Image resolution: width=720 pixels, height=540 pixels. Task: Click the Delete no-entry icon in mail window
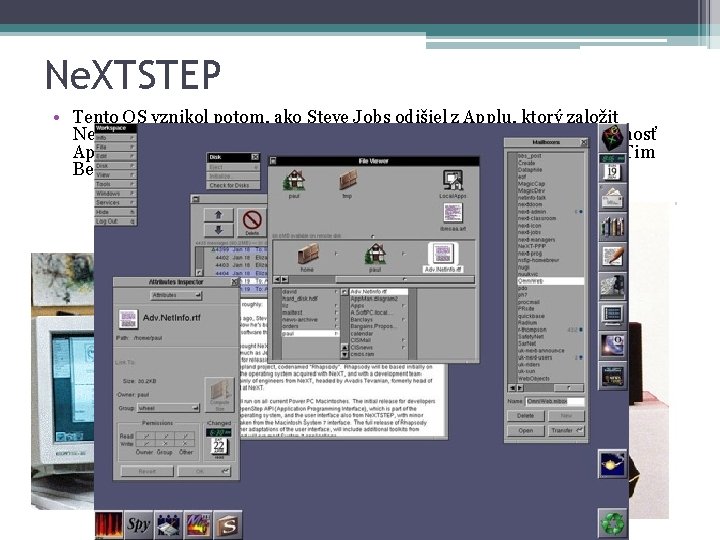[x=252, y=222]
